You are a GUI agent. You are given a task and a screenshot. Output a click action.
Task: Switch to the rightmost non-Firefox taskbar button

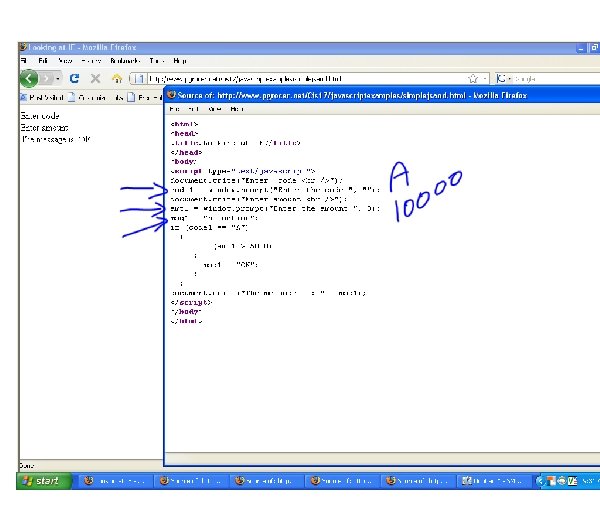(x=494, y=481)
